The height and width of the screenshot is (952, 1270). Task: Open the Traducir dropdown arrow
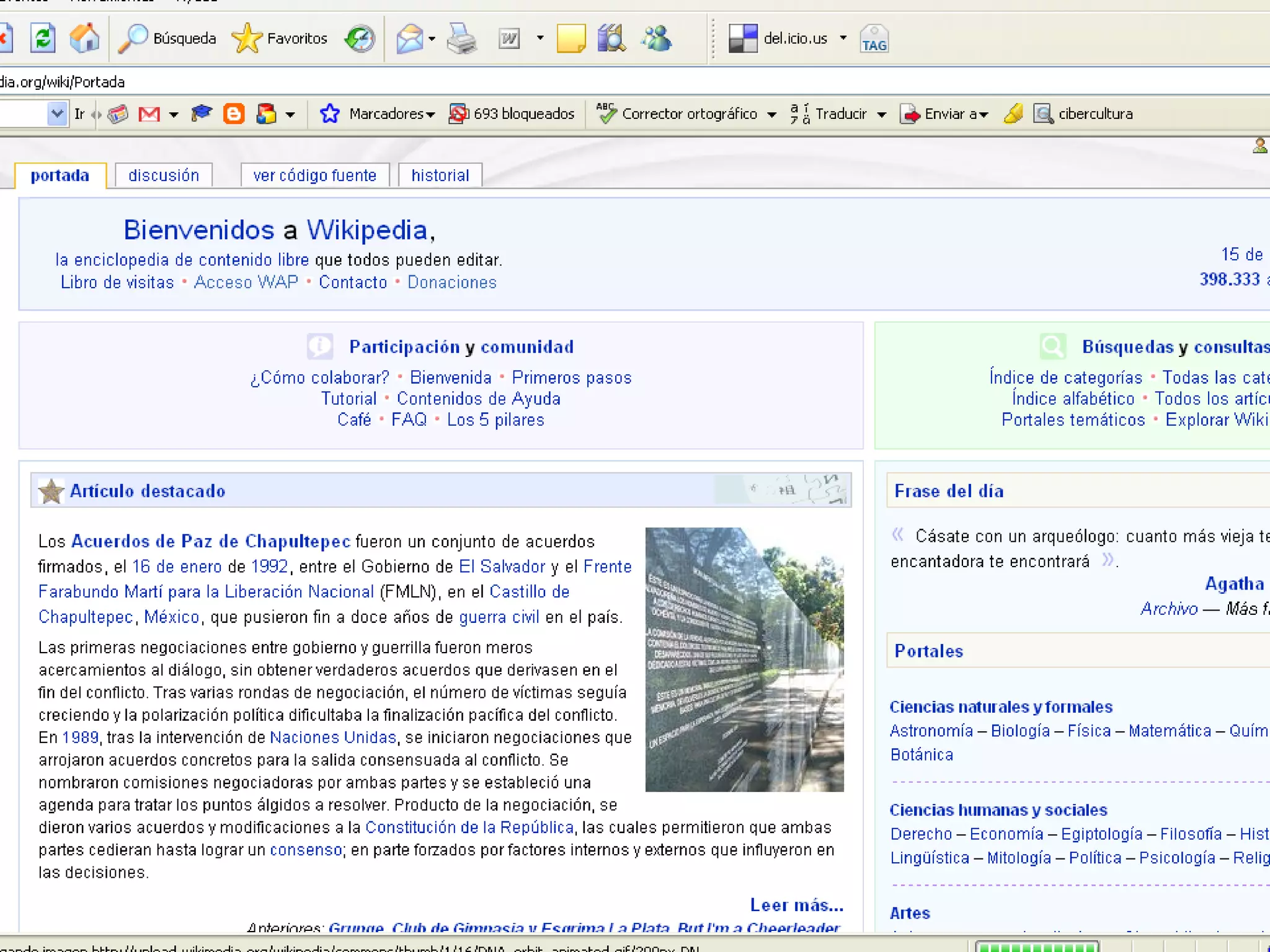[x=882, y=115]
